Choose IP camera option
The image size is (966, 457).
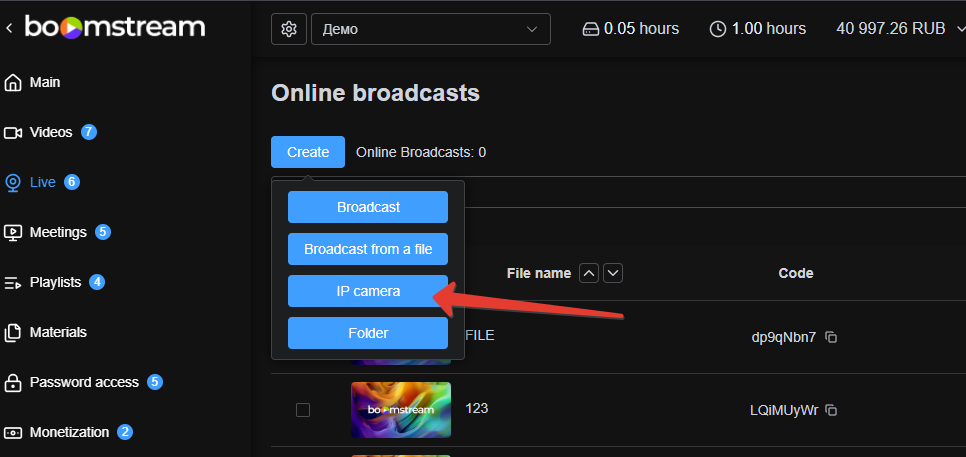368,291
